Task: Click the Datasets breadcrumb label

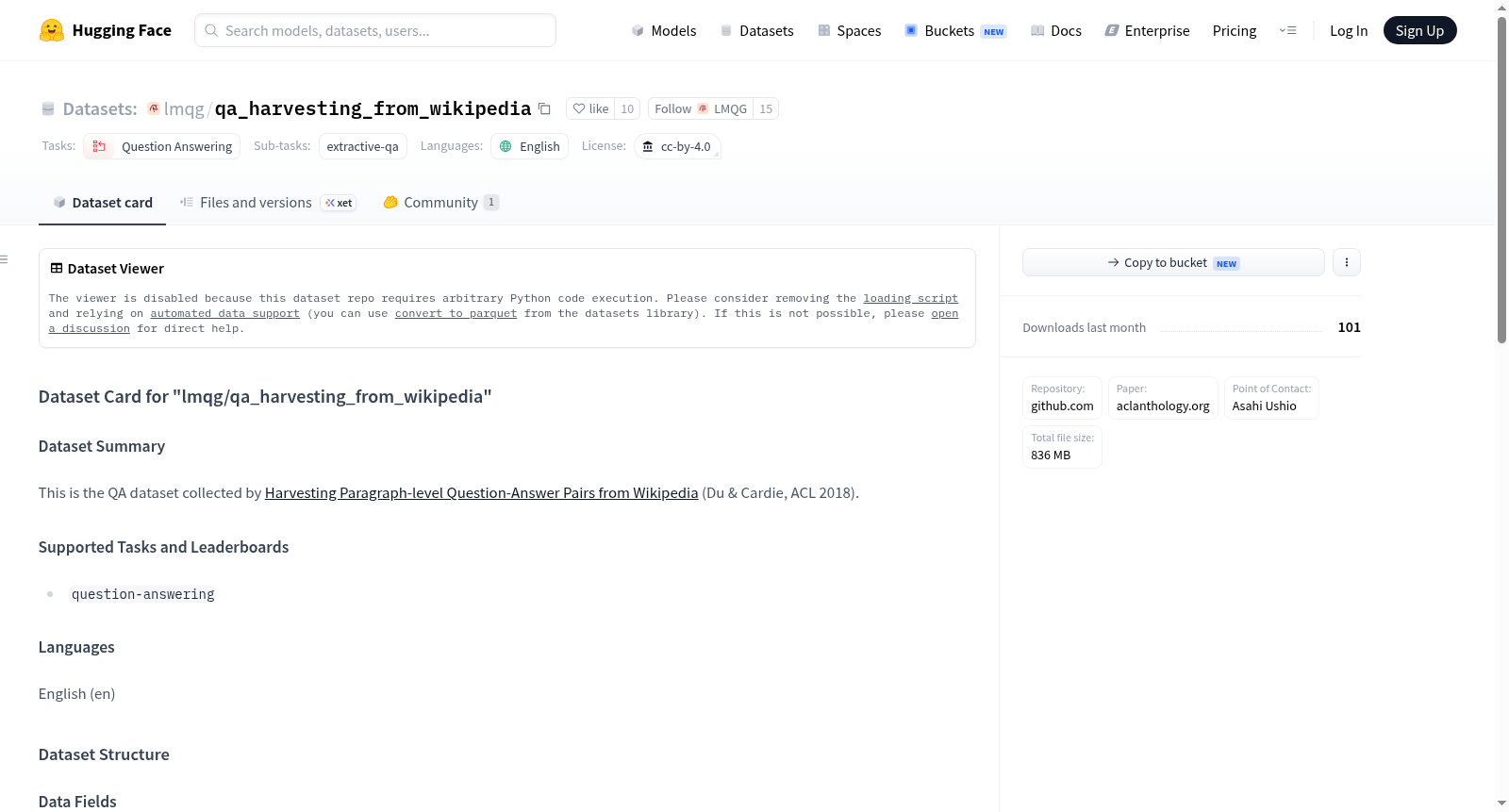Action: point(100,108)
